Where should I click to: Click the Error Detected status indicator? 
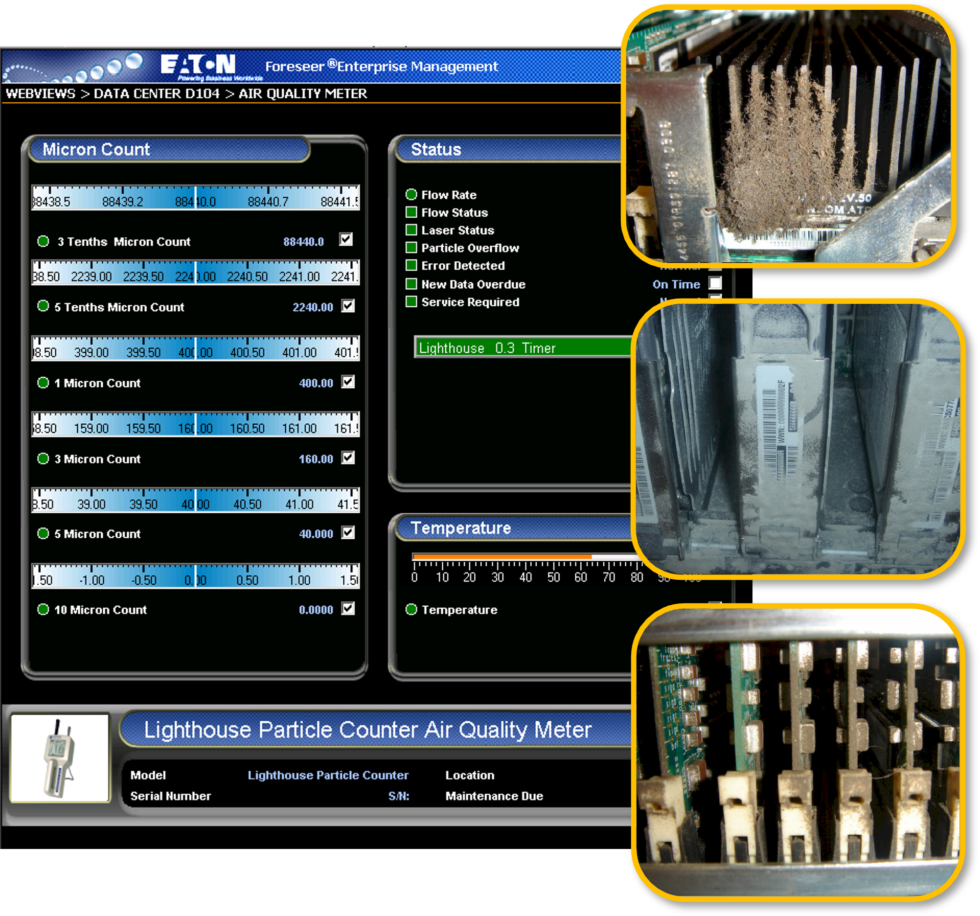[410, 266]
